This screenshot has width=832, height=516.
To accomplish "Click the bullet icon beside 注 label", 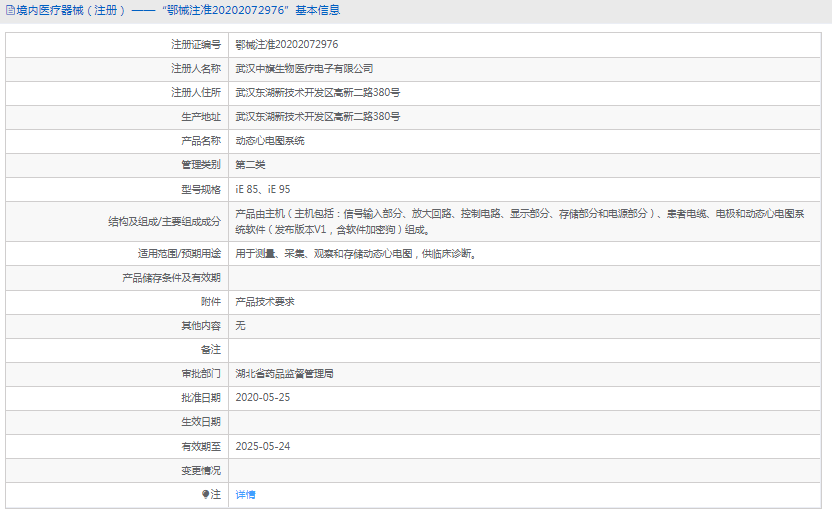I will (x=205, y=494).
